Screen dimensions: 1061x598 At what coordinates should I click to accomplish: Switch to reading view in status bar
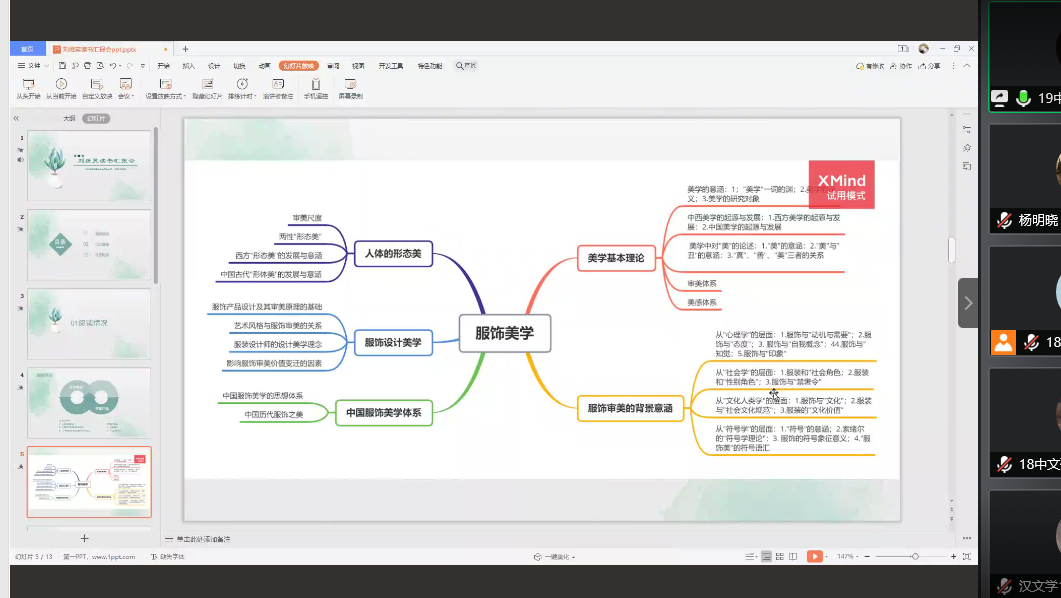[793, 557]
